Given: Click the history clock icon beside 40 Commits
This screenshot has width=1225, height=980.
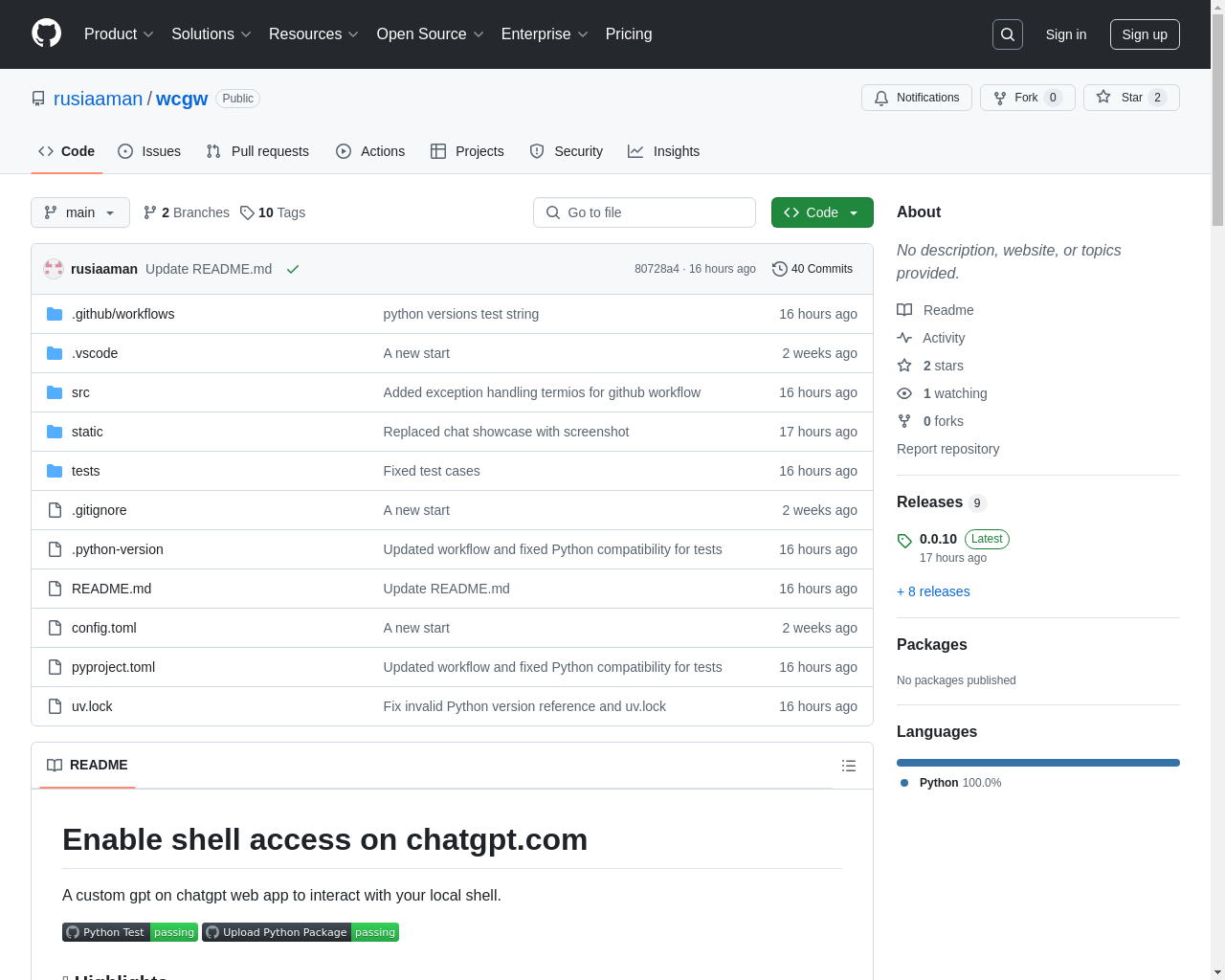Looking at the screenshot, I should (780, 269).
